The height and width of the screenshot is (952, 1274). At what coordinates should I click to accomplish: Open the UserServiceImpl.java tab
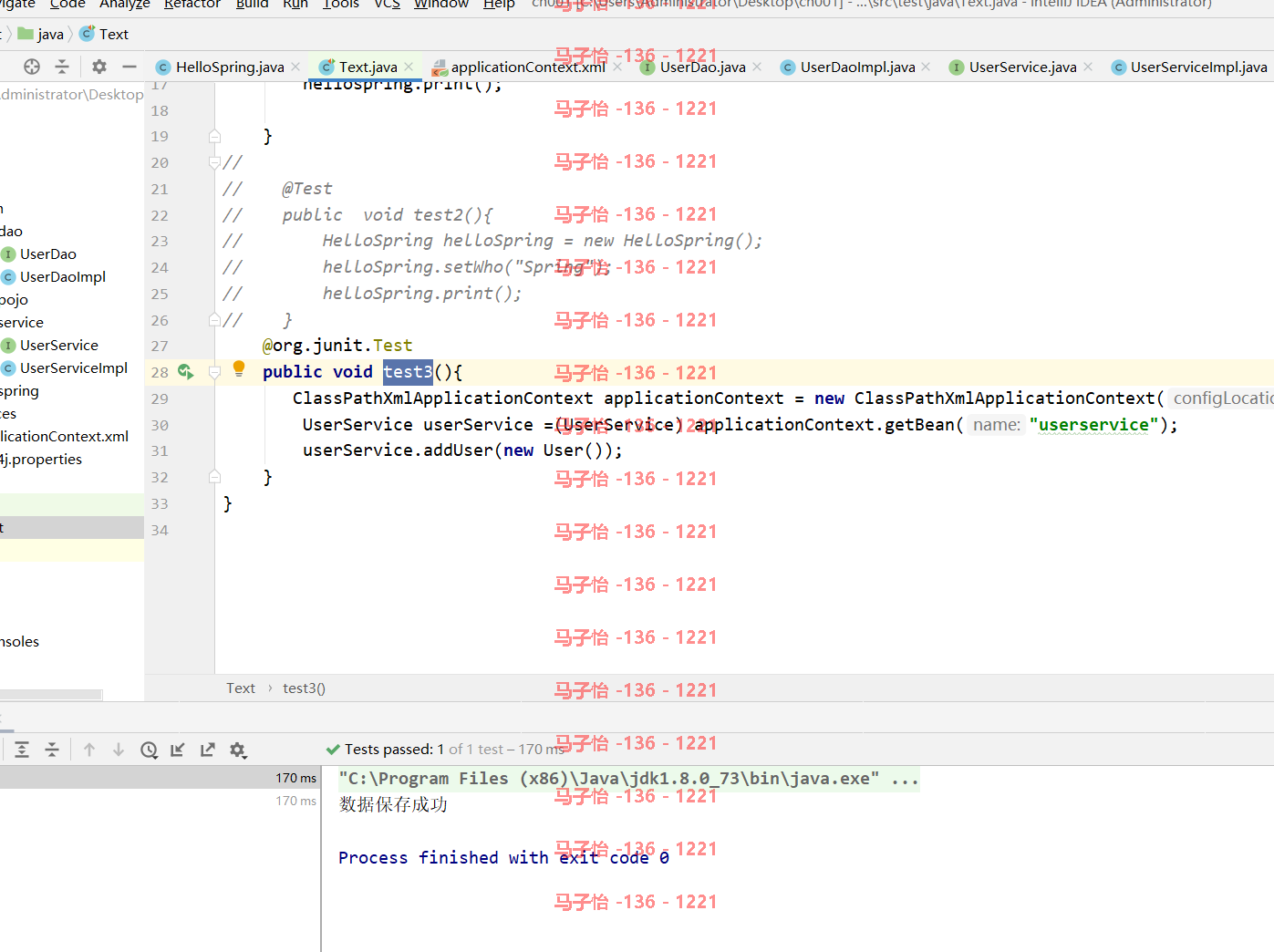point(1189,67)
